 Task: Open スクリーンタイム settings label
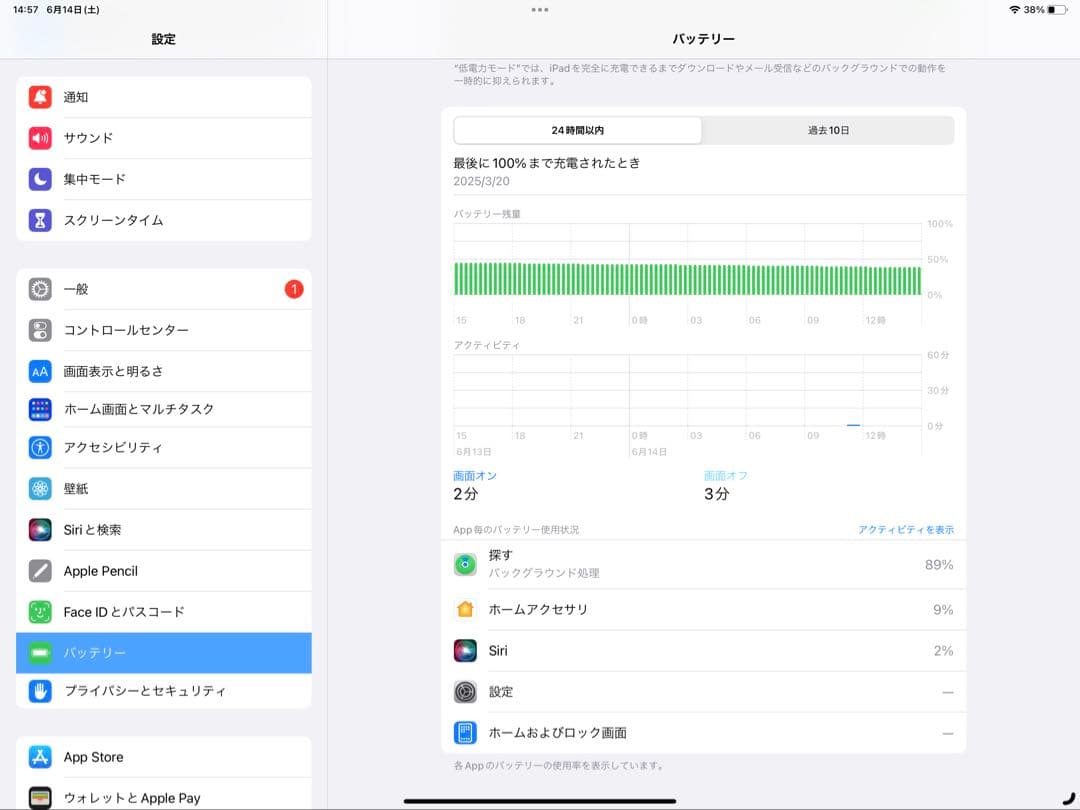pos(113,220)
